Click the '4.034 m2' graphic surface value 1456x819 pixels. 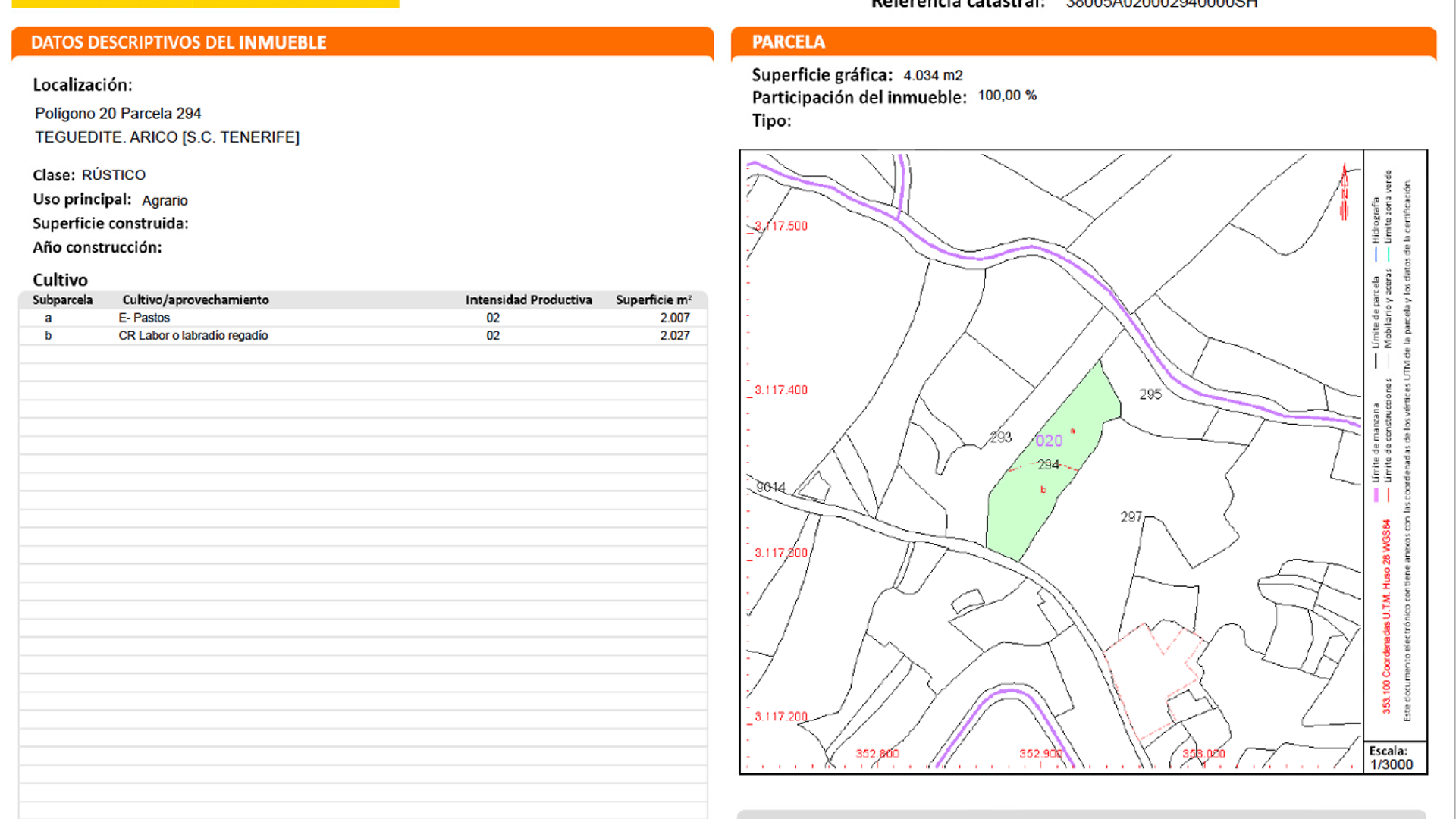933,76
